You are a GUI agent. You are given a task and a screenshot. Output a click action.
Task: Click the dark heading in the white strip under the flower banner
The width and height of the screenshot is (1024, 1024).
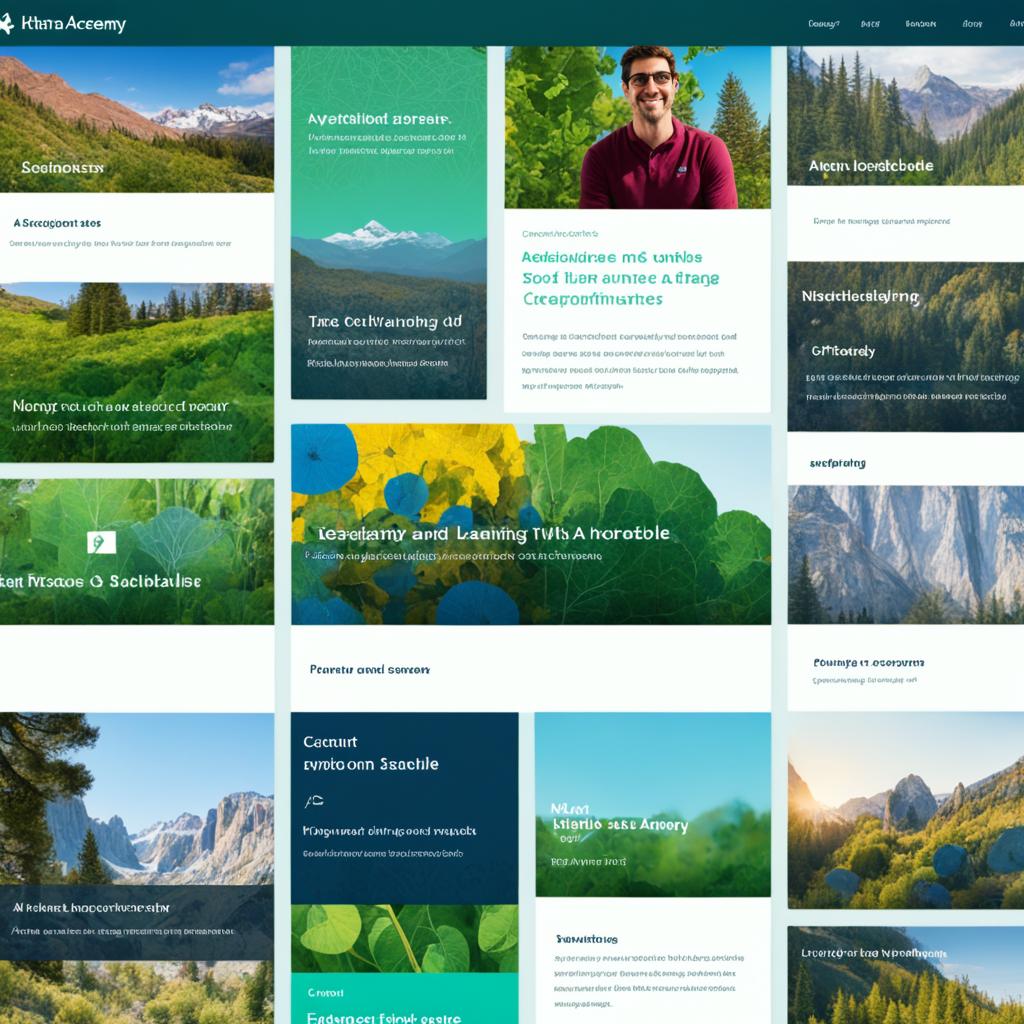pos(370,669)
